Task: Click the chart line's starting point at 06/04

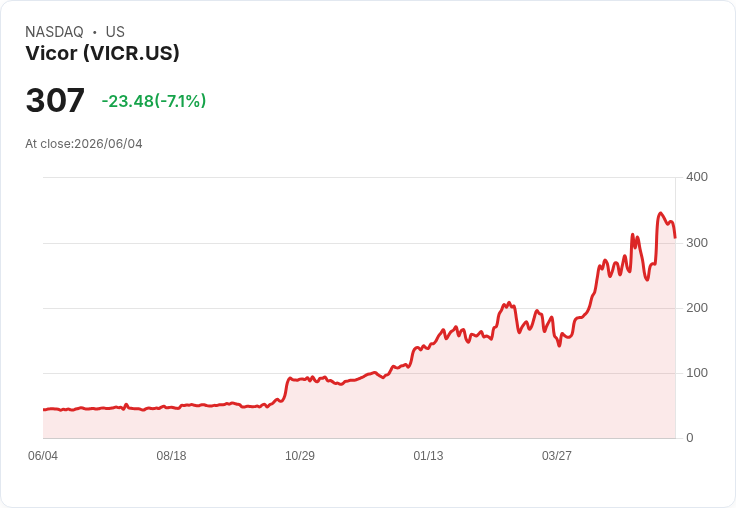Action: click(44, 410)
